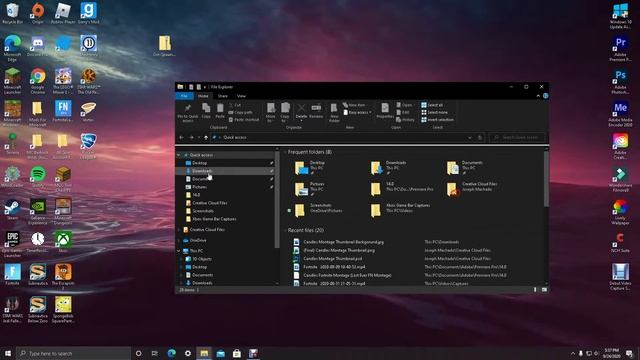Expand OneDrive in navigation pane
This screenshot has height=360, width=640.
179,240
